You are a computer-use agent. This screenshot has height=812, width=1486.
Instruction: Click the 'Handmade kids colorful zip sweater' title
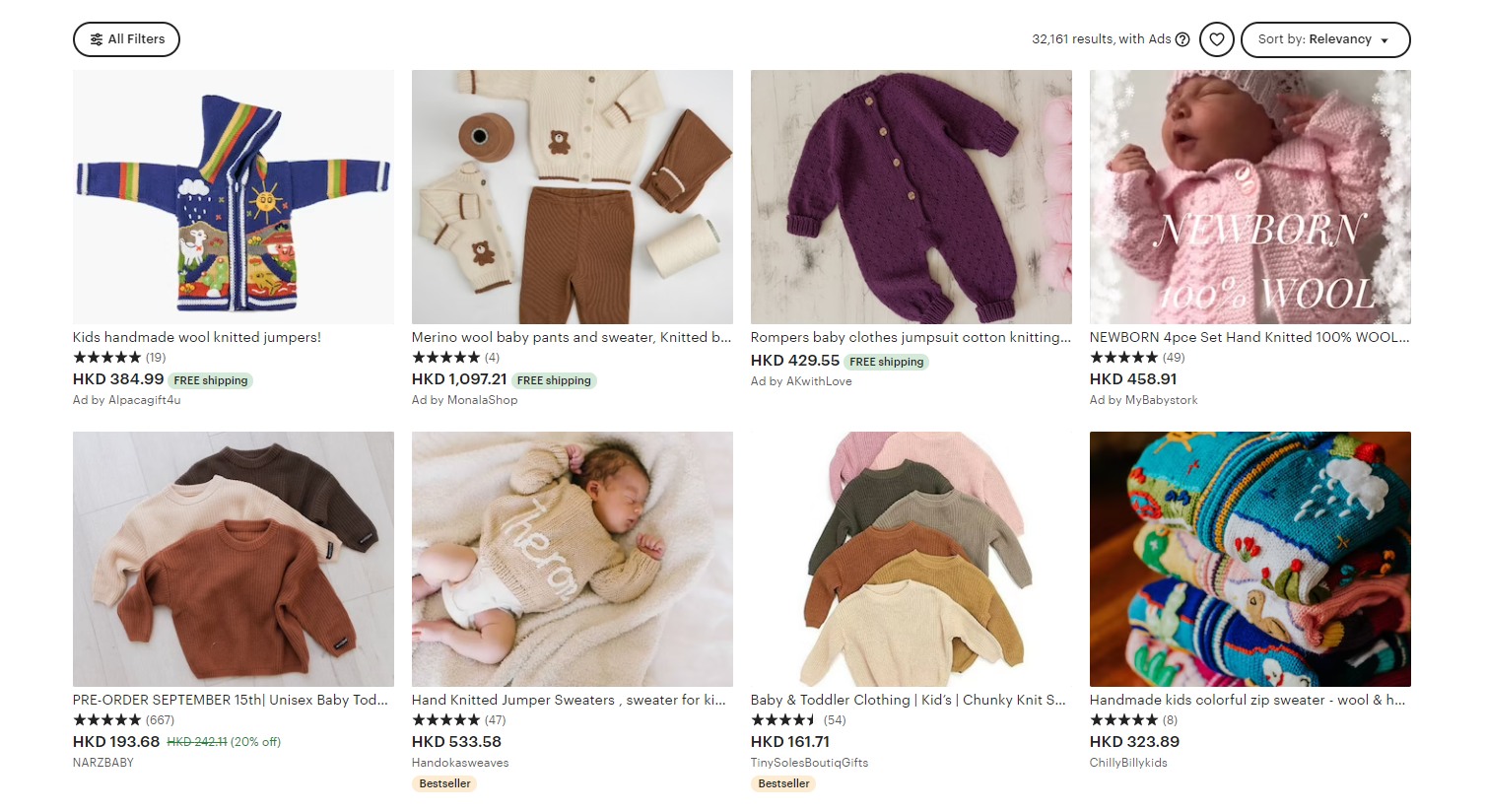pyautogui.click(x=1248, y=700)
